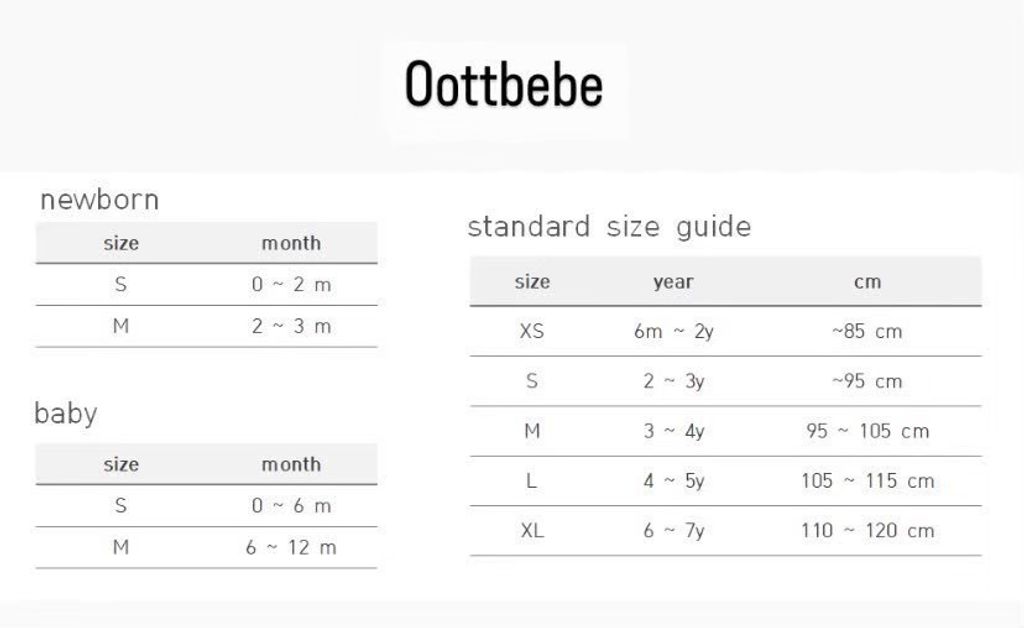
Task: Click the 105 ~ 115 cm cell
Action: click(x=867, y=481)
